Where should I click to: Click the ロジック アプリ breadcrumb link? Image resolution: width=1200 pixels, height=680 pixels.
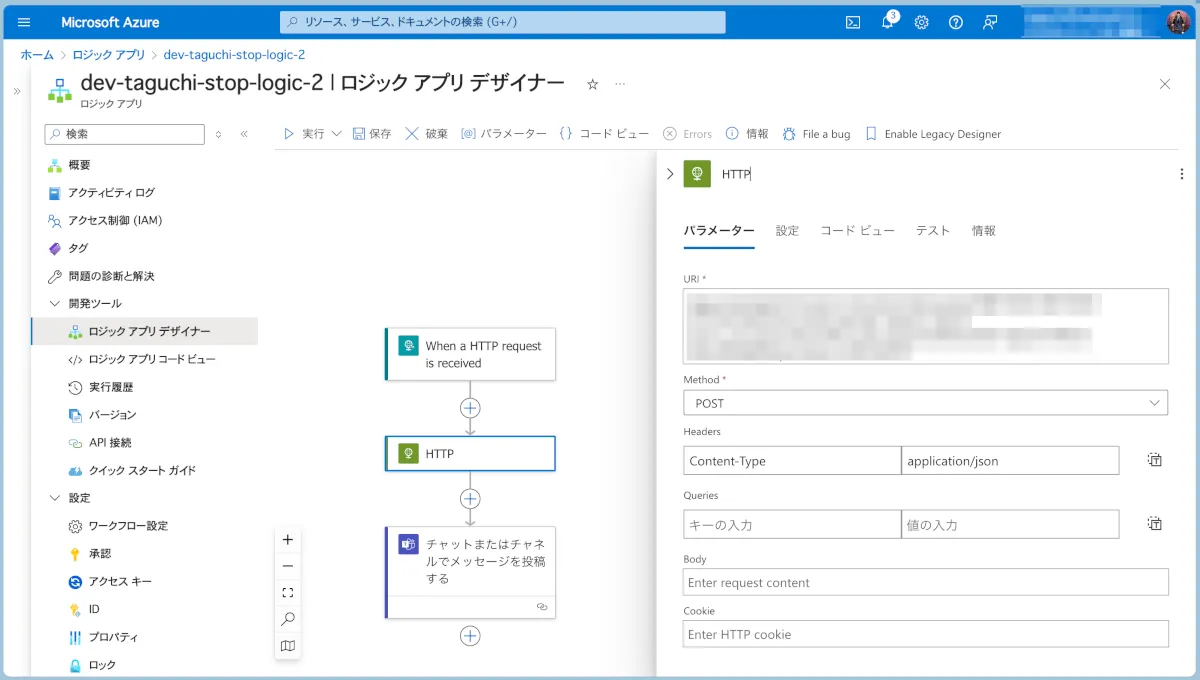108,55
